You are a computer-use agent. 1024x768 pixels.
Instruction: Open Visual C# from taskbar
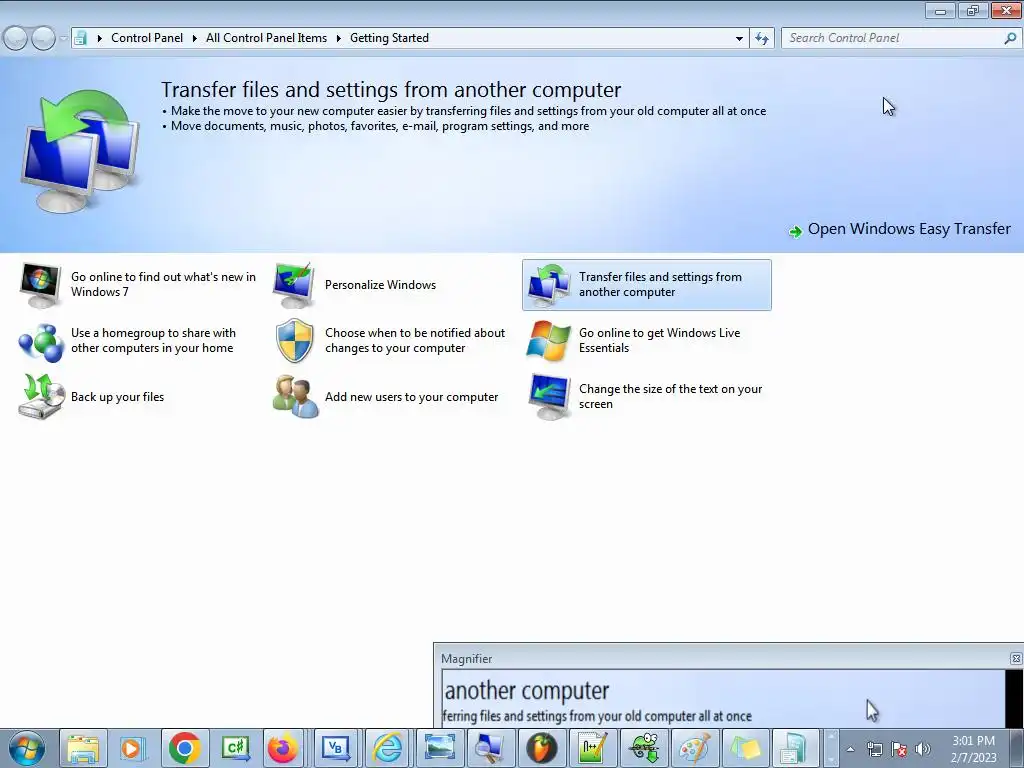(235, 748)
